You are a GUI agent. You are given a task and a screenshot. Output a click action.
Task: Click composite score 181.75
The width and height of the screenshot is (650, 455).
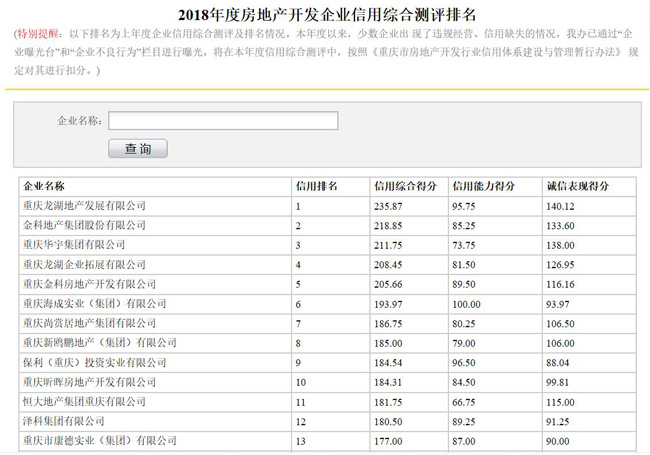click(388, 402)
